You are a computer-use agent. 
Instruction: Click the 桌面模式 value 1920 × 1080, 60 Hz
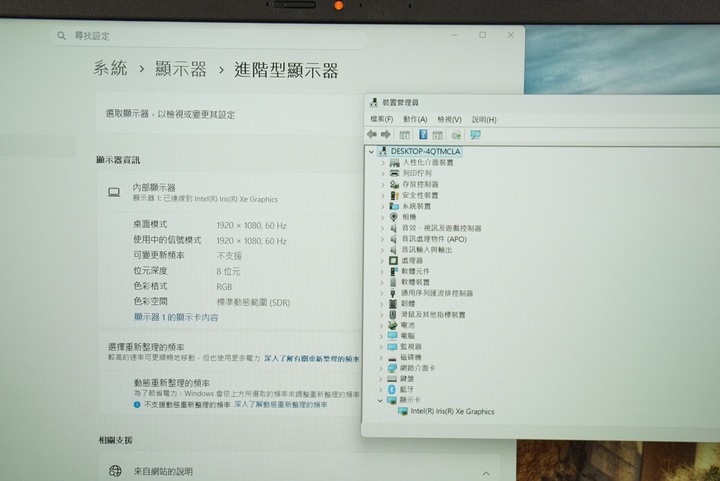coord(252,225)
